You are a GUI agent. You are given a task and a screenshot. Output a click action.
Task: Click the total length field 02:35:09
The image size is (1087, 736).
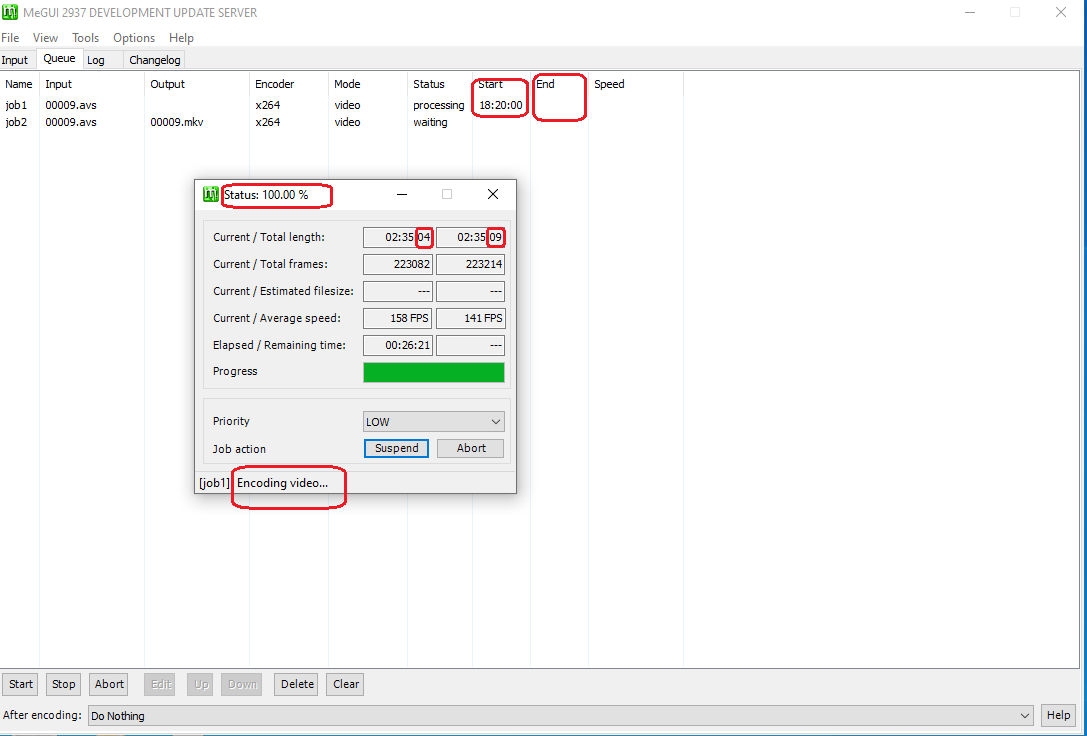(470, 237)
